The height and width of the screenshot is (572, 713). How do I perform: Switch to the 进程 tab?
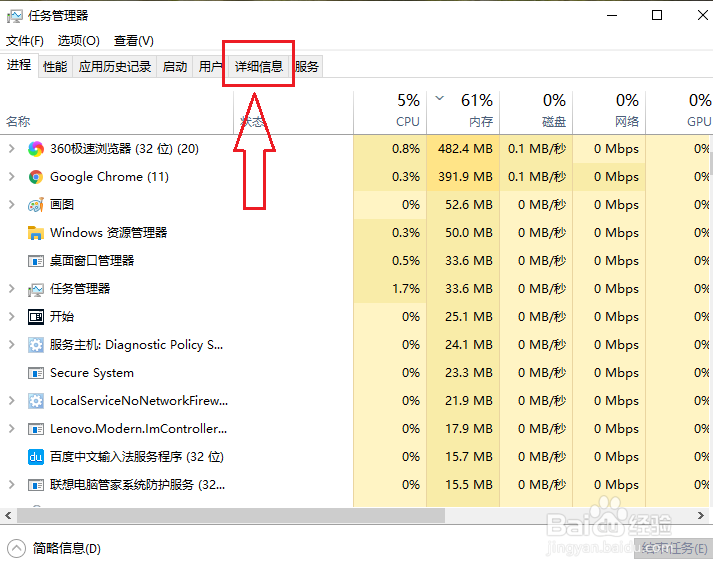19,65
